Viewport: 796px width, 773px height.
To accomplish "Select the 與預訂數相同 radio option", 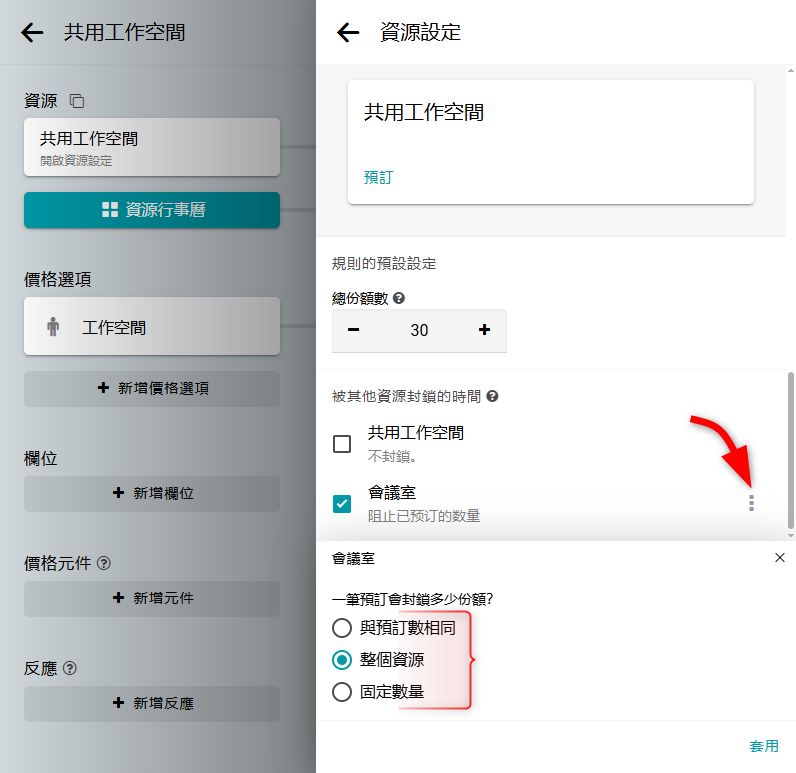I will click(x=342, y=629).
